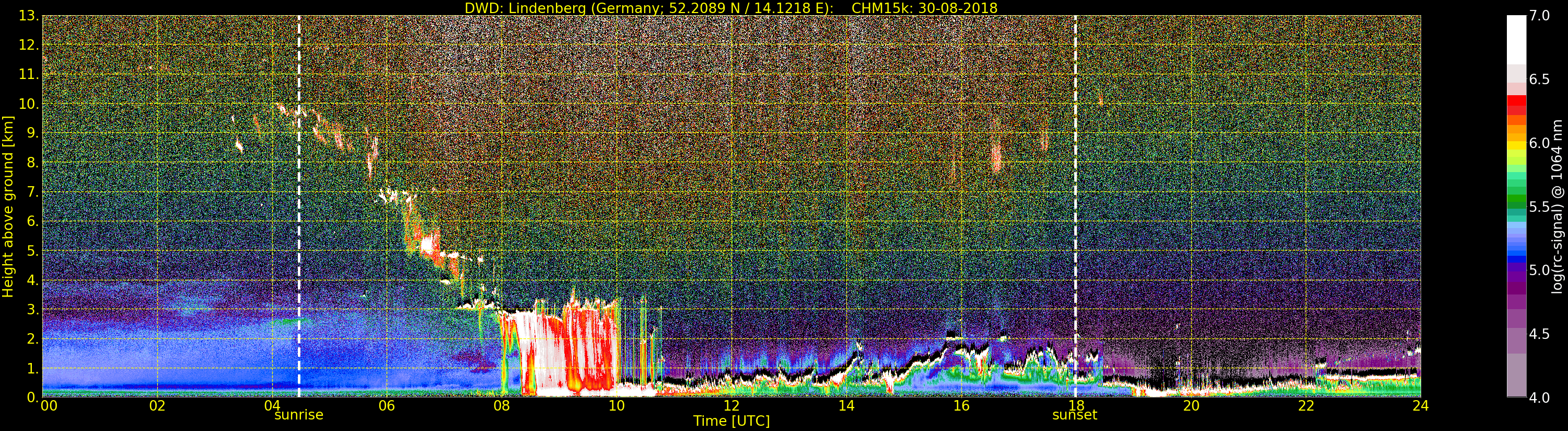The width and height of the screenshot is (1568, 431).
Task: Click the '12' time axis tick label
Action: [x=731, y=405]
